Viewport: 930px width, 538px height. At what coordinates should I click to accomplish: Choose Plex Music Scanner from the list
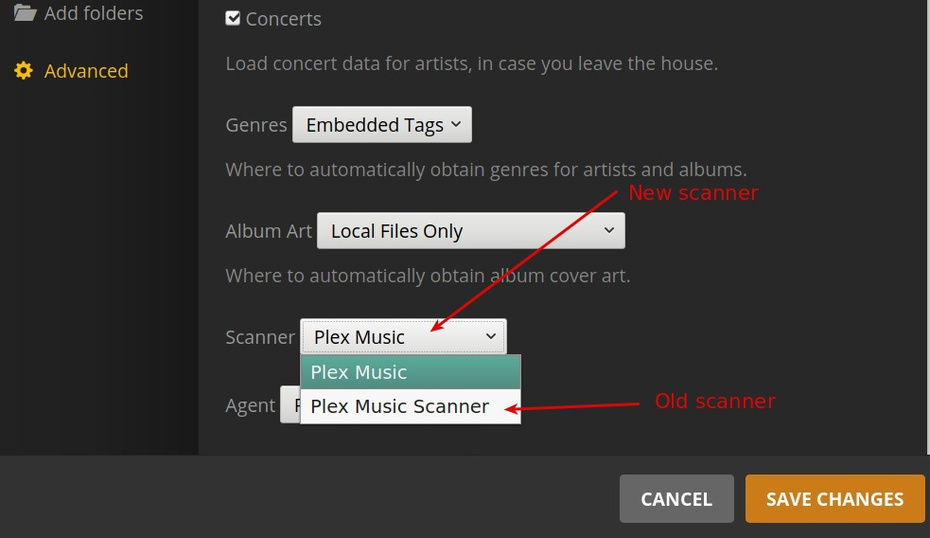(x=400, y=406)
